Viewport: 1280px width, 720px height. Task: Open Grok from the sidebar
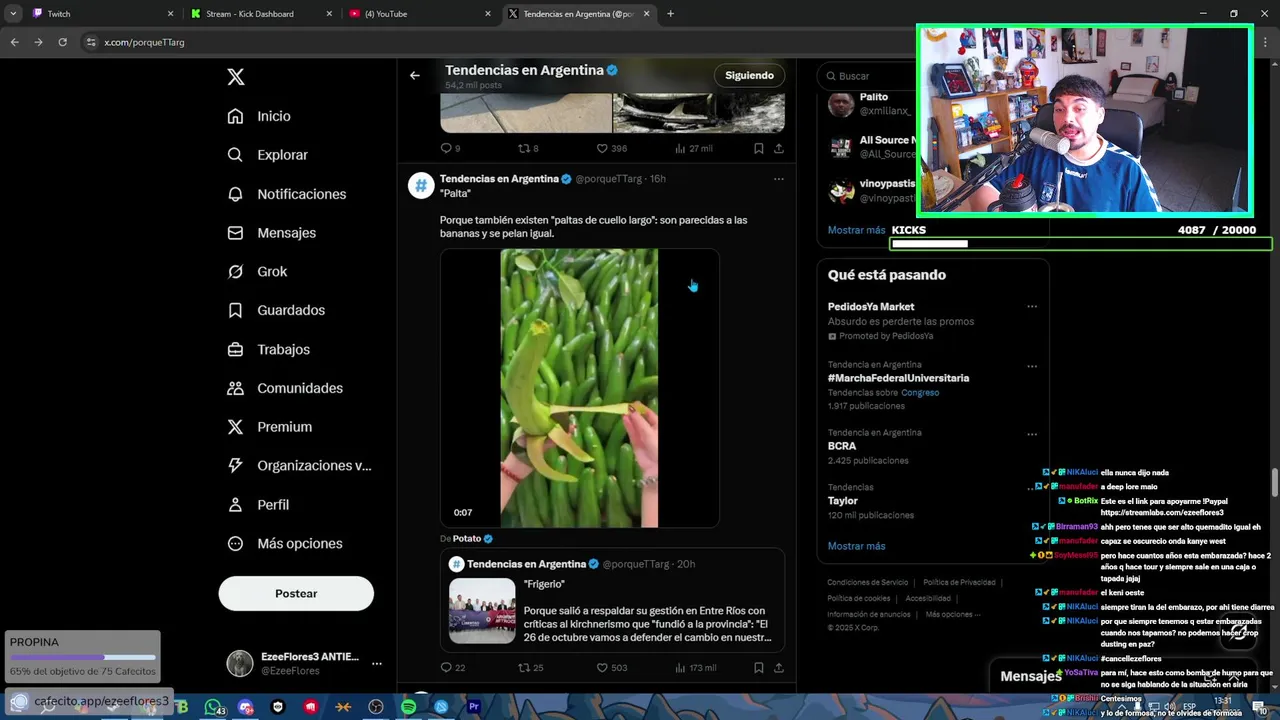(x=257, y=271)
